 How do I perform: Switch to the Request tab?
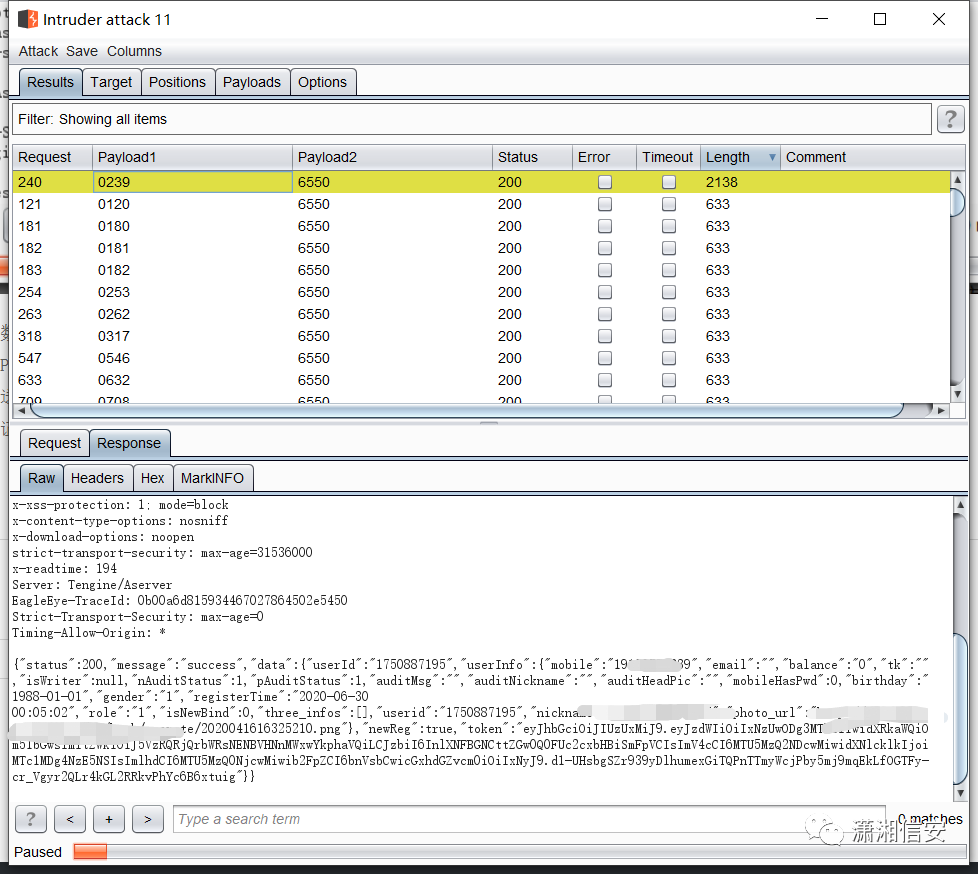[x=54, y=443]
